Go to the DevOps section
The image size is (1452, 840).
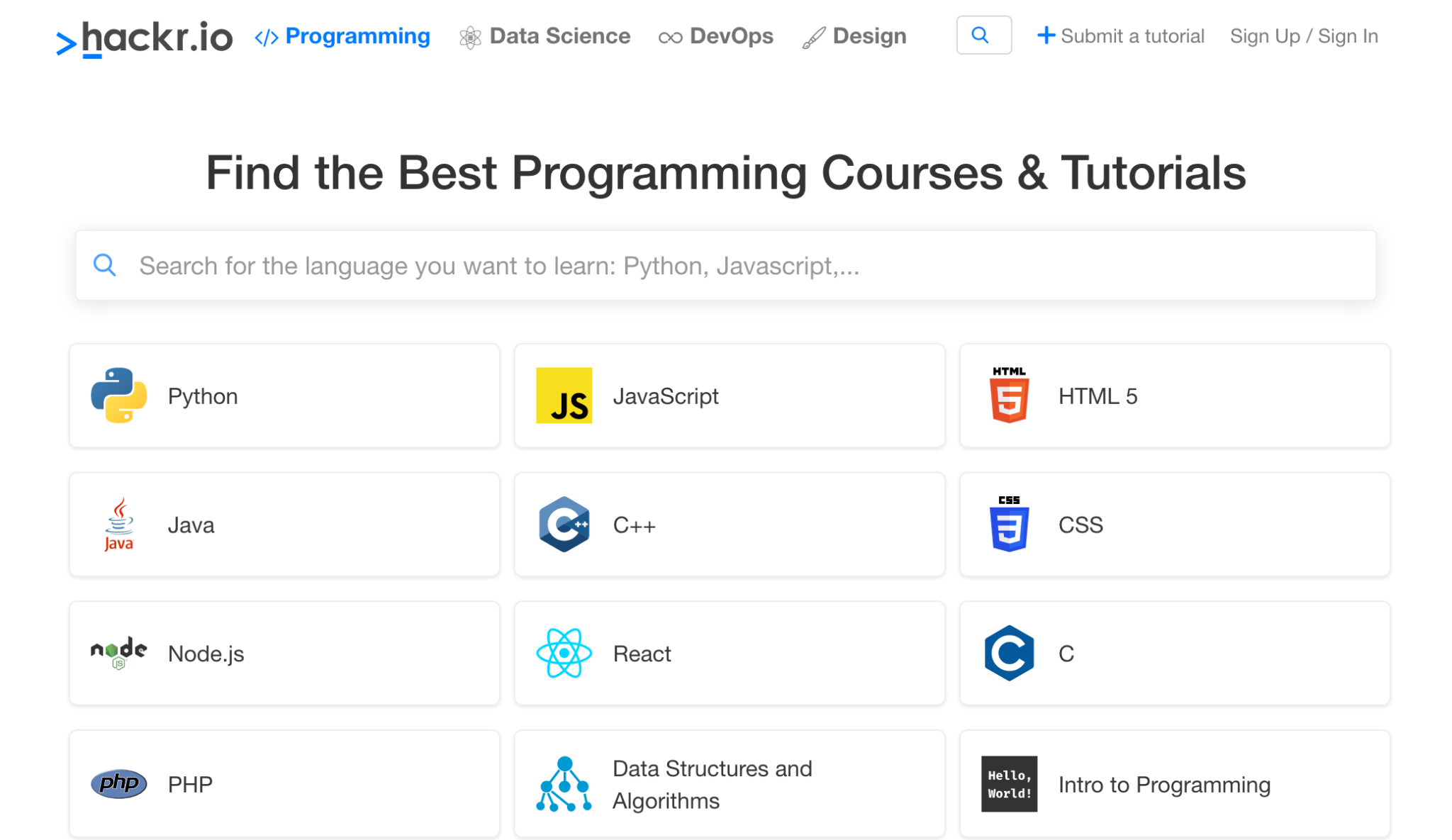tap(716, 36)
